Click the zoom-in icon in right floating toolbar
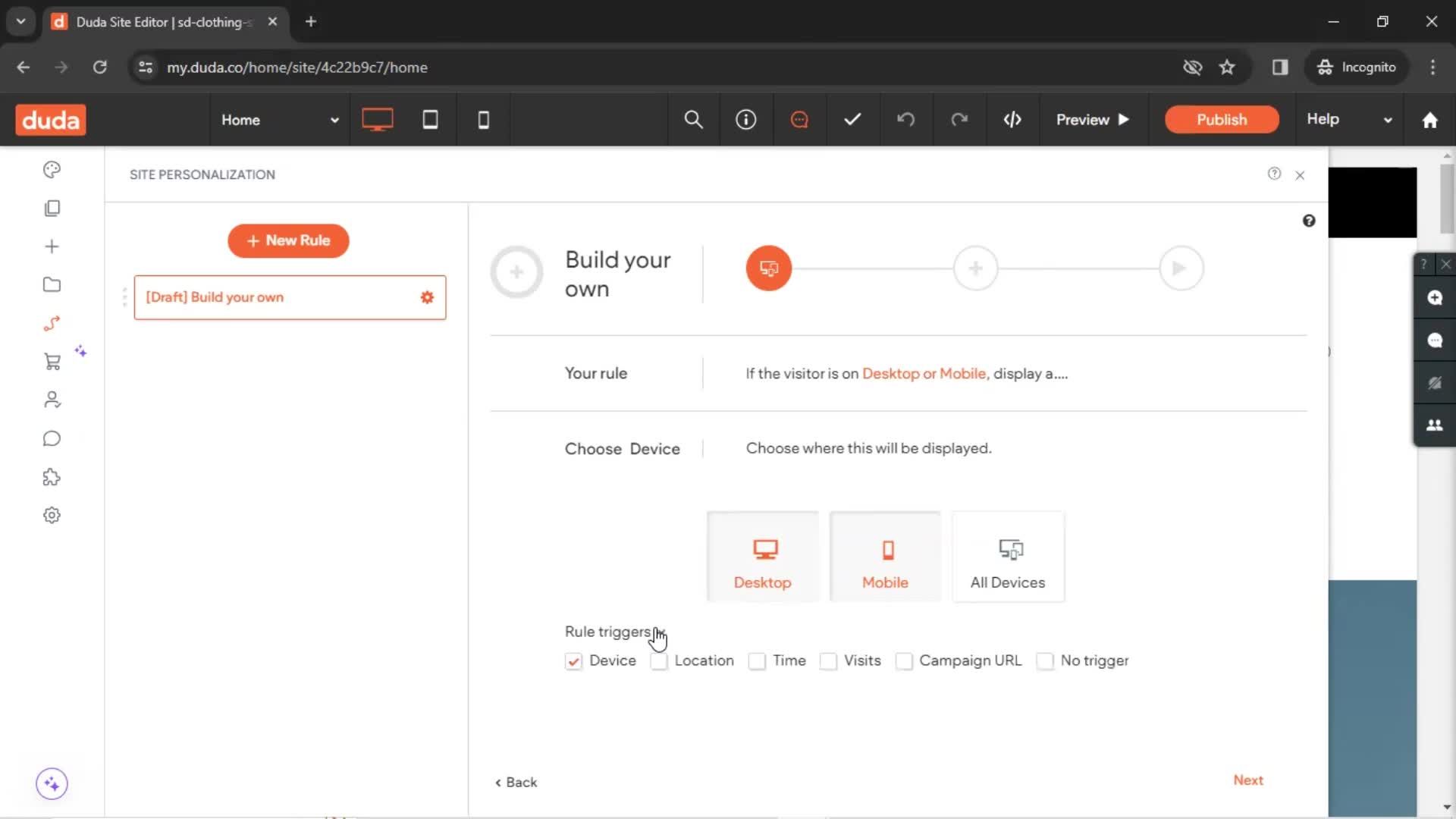This screenshot has width=1456, height=819. 1434,298
